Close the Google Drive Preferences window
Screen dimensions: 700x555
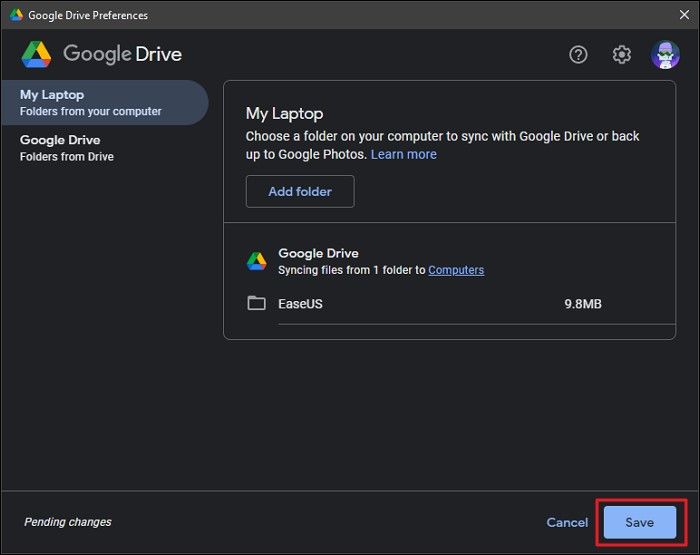tap(683, 15)
